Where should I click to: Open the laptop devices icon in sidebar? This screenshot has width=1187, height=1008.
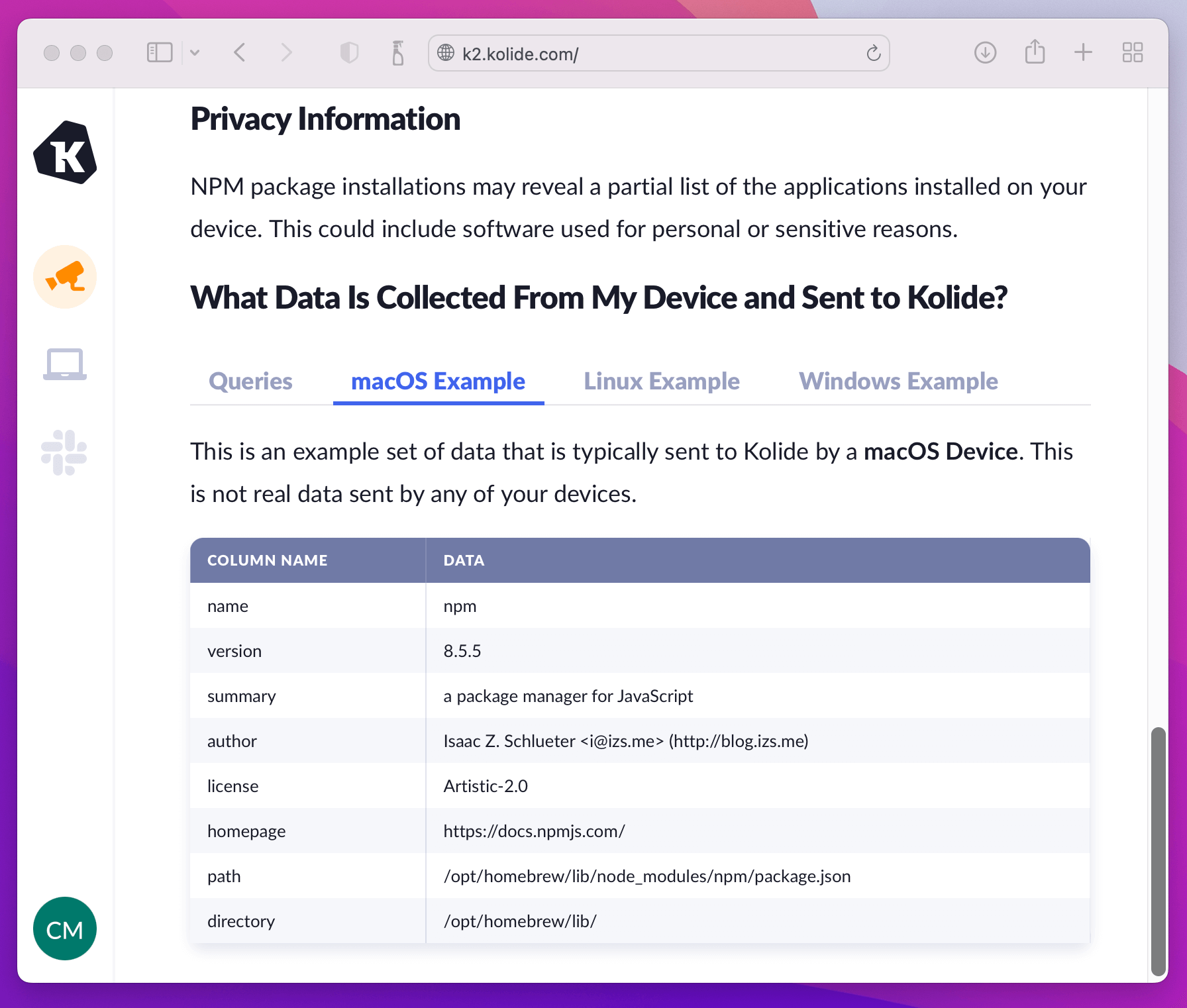pos(65,364)
